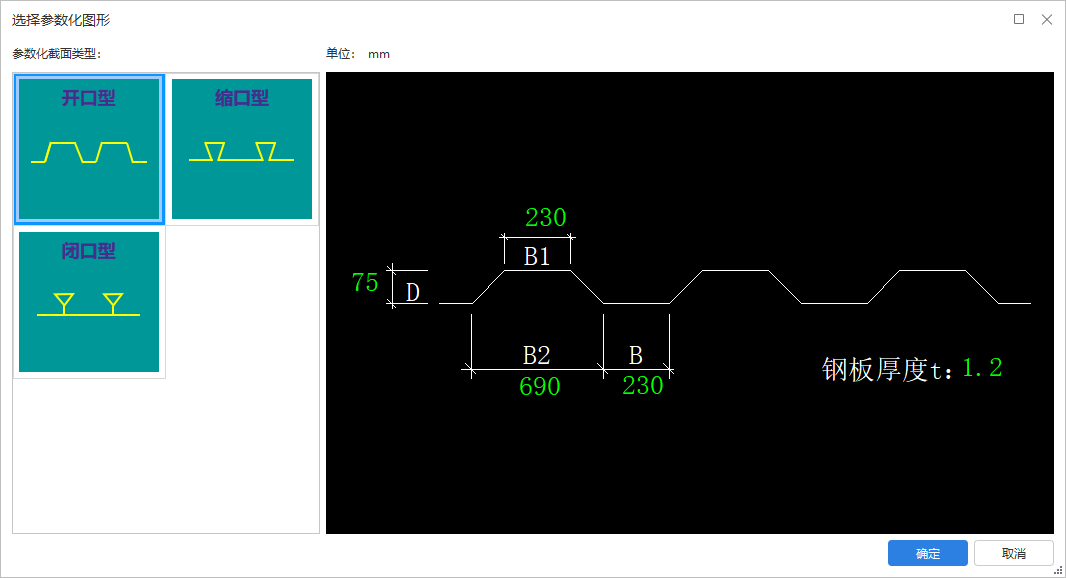Click the D dimension label
The image size is (1066, 578).
pos(413,292)
